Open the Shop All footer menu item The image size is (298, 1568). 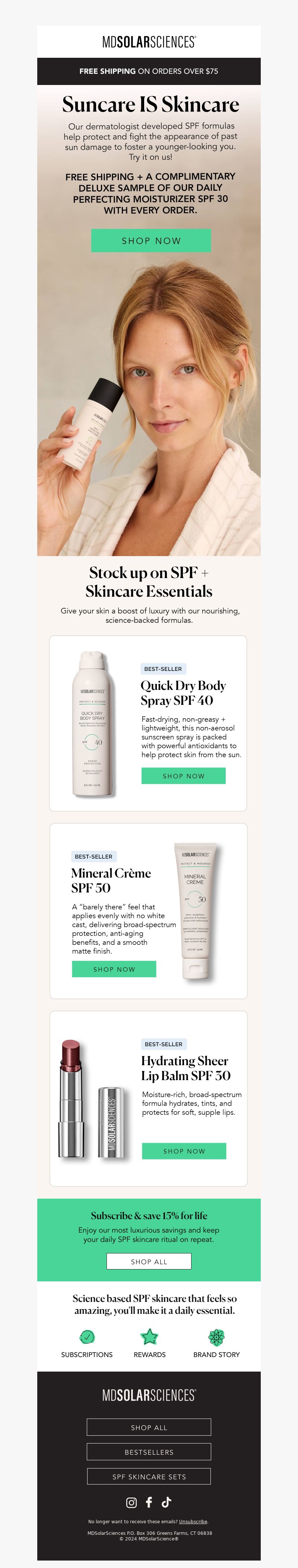(x=149, y=1427)
